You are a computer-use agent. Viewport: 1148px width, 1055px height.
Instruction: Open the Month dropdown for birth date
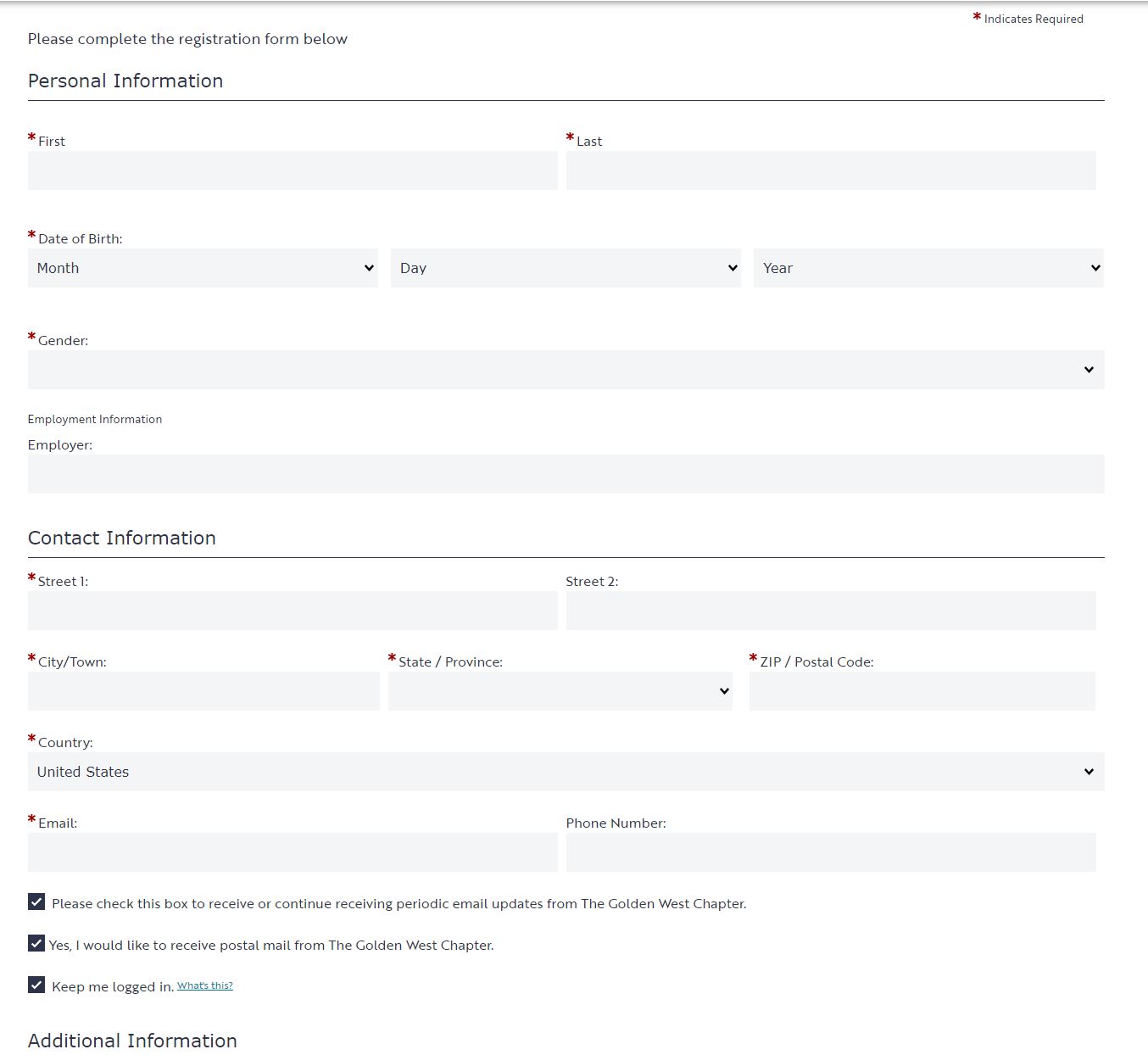[x=203, y=268]
